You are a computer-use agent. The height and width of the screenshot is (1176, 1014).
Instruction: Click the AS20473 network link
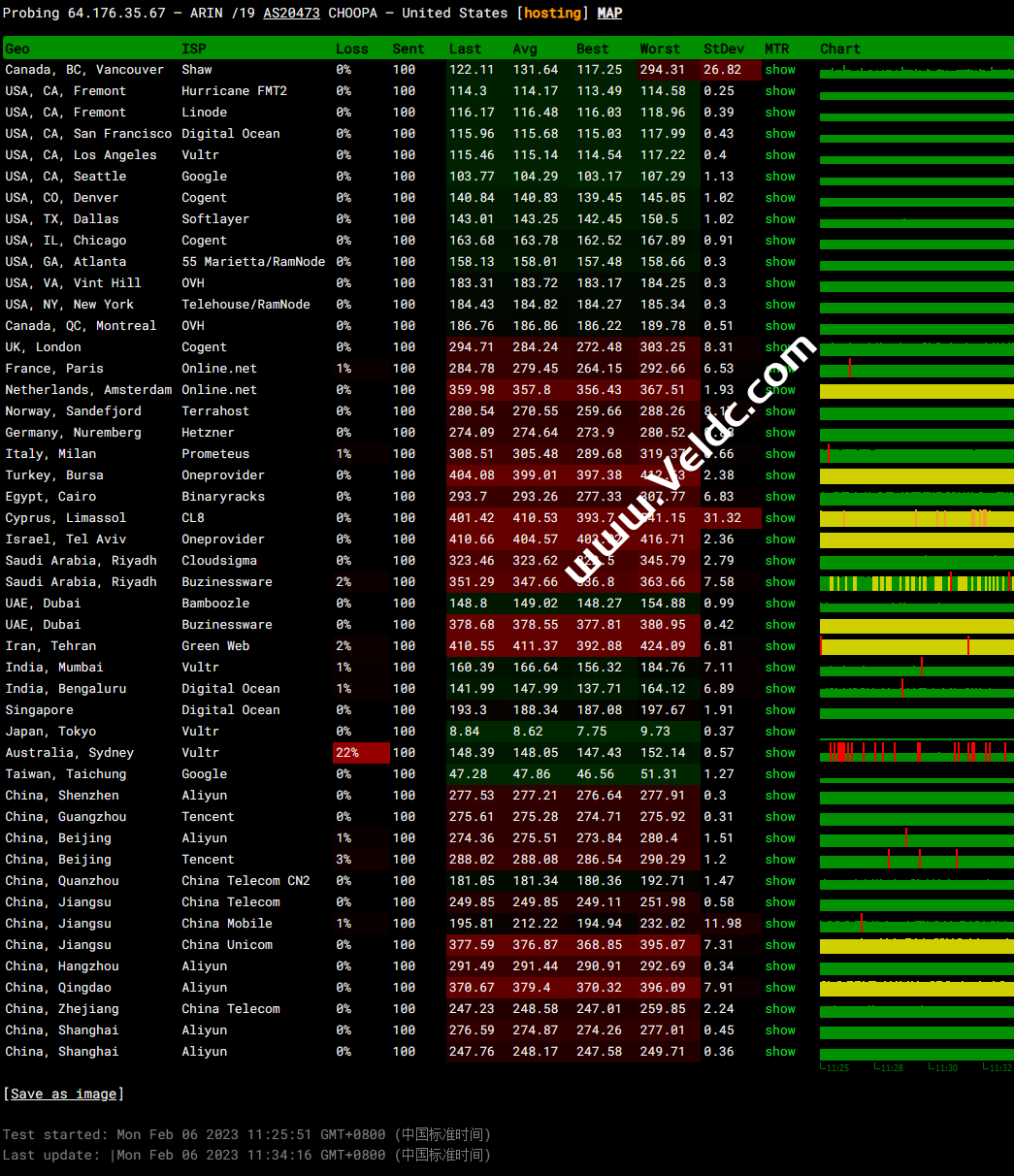[x=291, y=14]
